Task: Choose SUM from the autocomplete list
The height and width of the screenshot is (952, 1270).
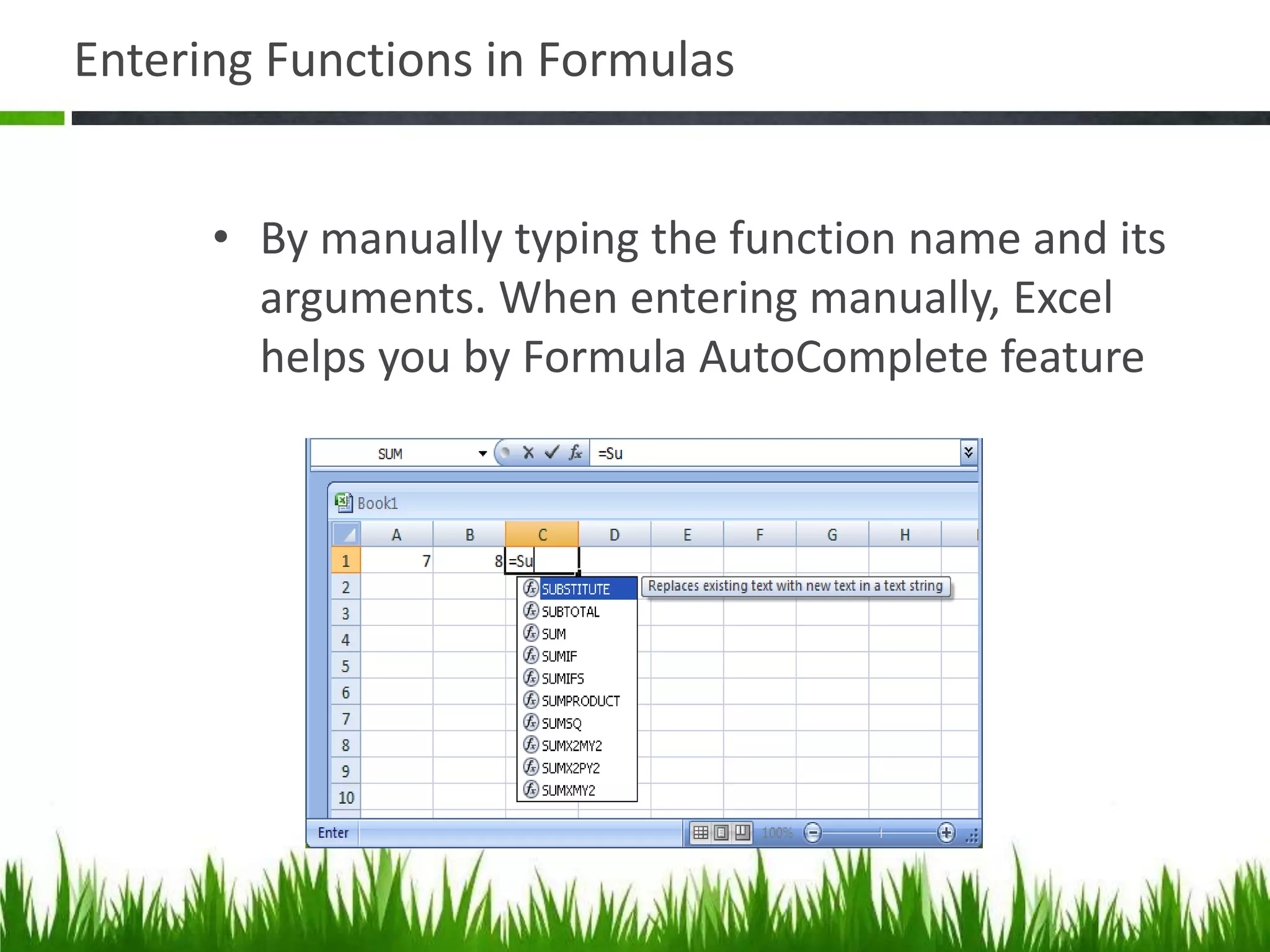Action: coord(554,634)
